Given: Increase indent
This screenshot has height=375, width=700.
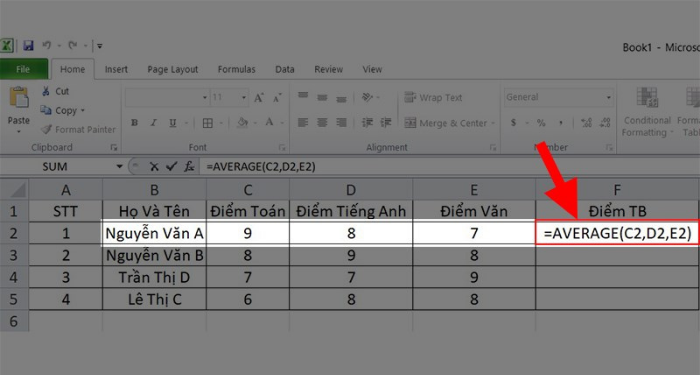Looking at the screenshot, I should click(386, 122).
